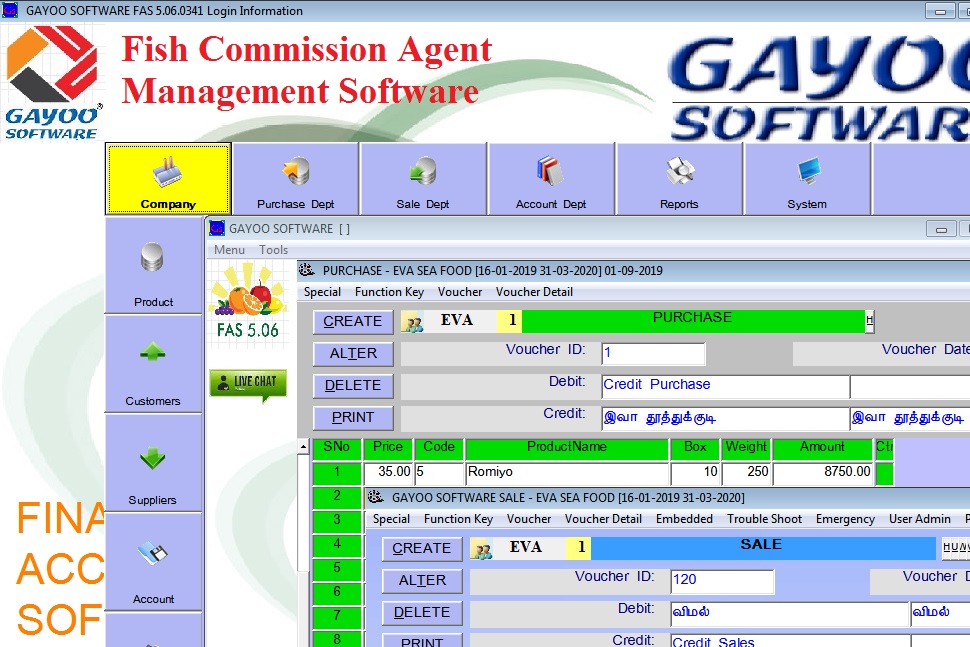This screenshot has width=970, height=647.
Task: Click the Gayoo Software logo at top-left
Action: 52,82
